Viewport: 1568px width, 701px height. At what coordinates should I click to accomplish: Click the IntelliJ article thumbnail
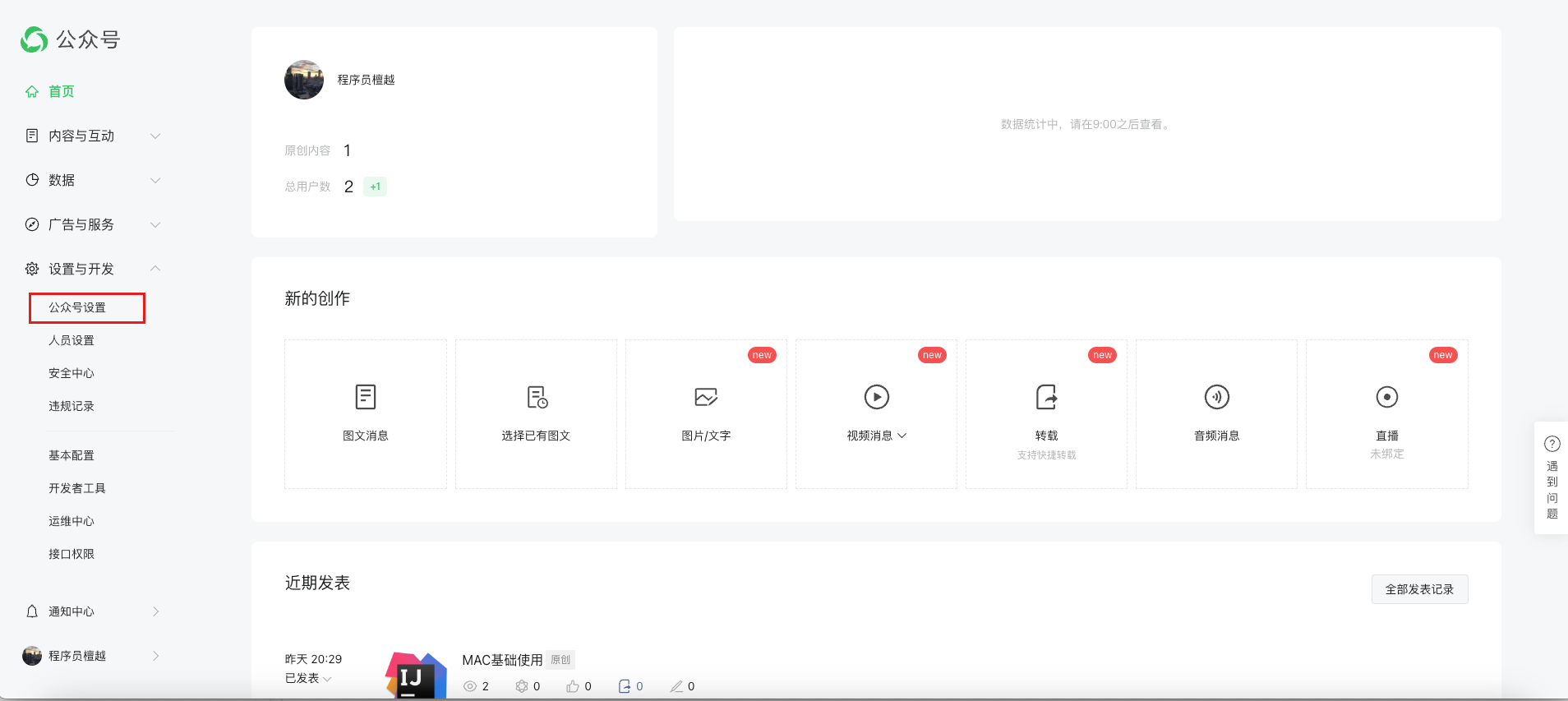[417, 676]
